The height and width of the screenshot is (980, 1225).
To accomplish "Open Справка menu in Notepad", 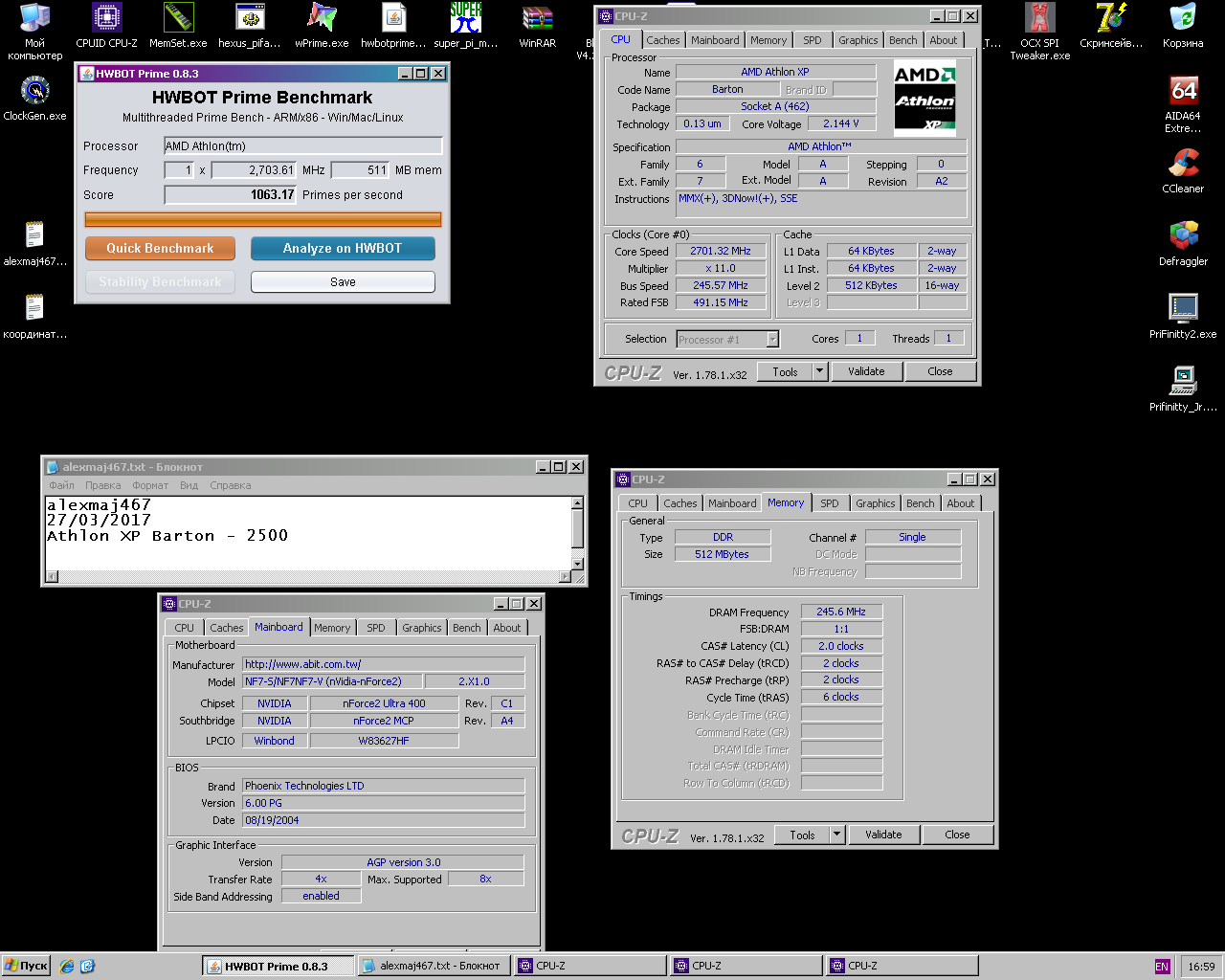I will click(231, 485).
